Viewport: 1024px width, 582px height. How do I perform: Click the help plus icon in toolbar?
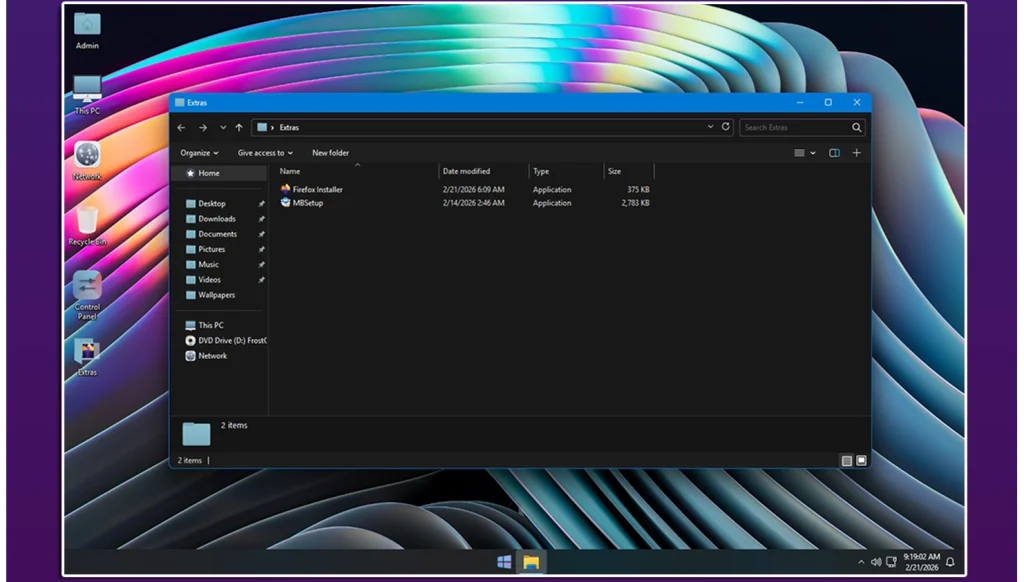click(856, 153)
